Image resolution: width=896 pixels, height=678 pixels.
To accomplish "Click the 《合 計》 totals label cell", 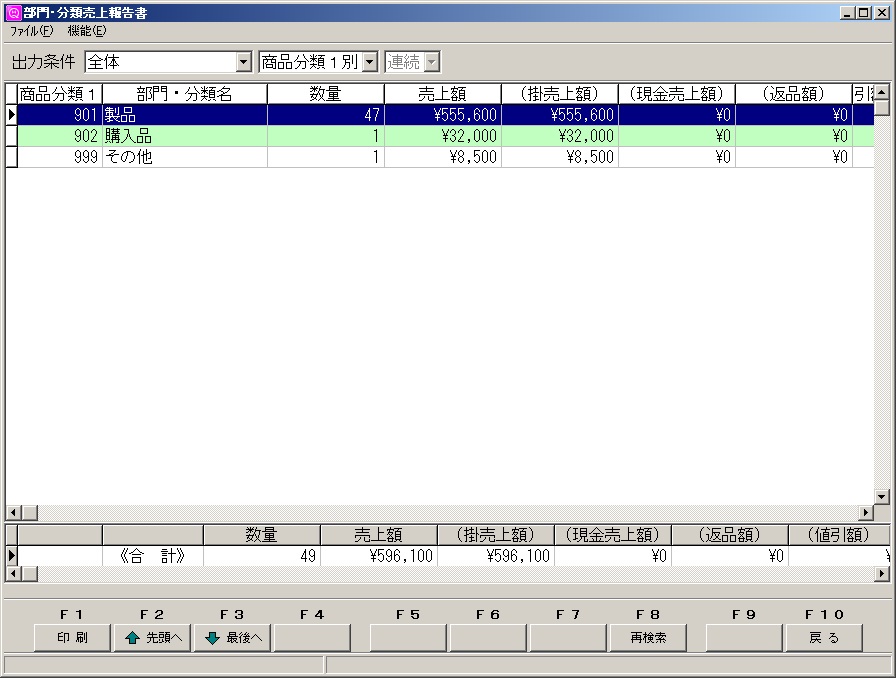I will [x=153, y=556].
